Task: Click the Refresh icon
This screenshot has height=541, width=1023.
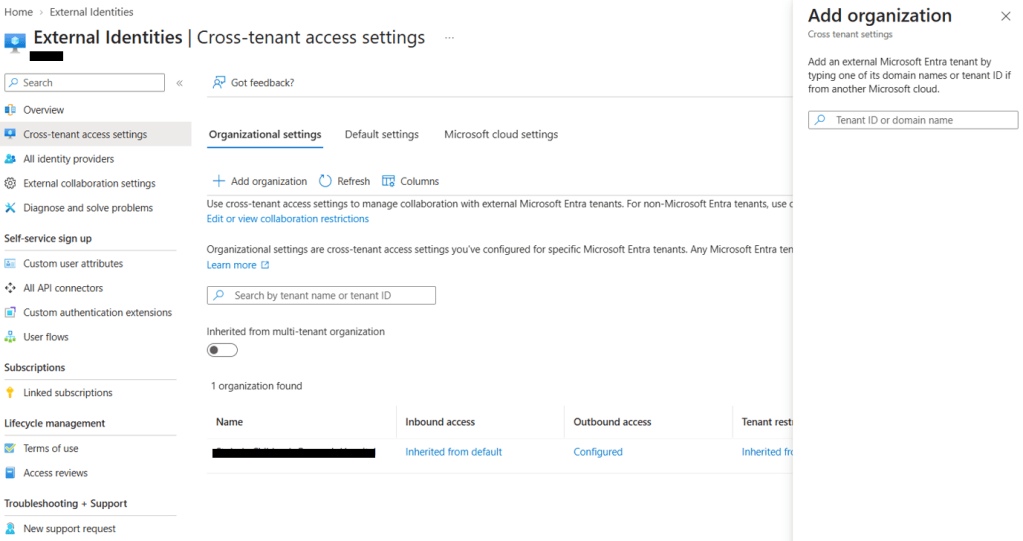Action: pos(325,181)
